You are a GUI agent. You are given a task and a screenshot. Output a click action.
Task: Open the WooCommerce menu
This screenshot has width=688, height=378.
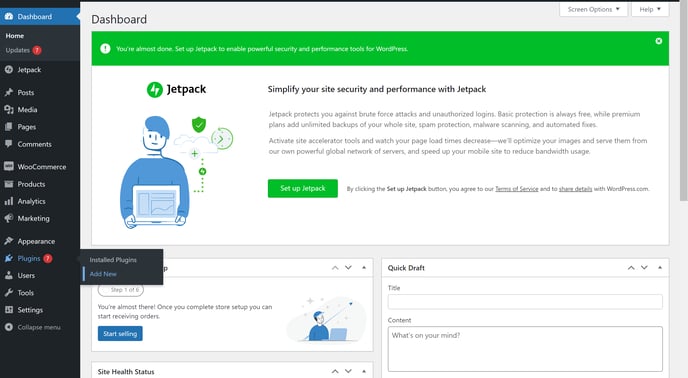[39, 167]
